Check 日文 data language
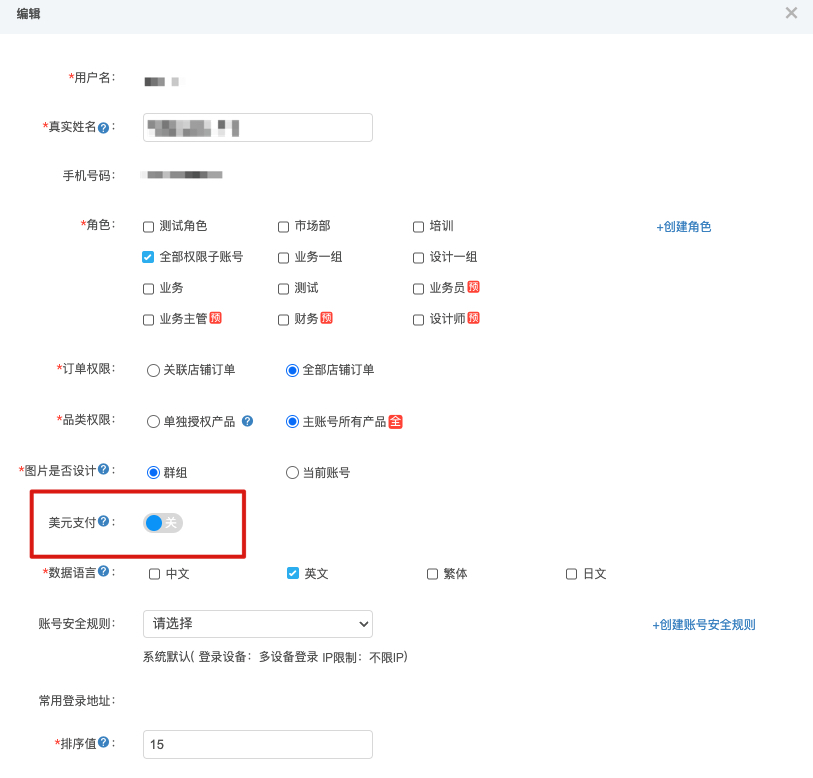This screenshot has height=778, width=813. (571, 574)
